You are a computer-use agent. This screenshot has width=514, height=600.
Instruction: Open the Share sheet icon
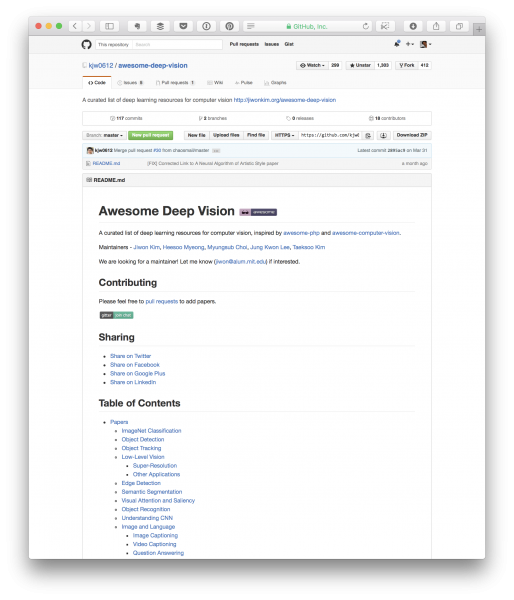(x=436, y=26)
